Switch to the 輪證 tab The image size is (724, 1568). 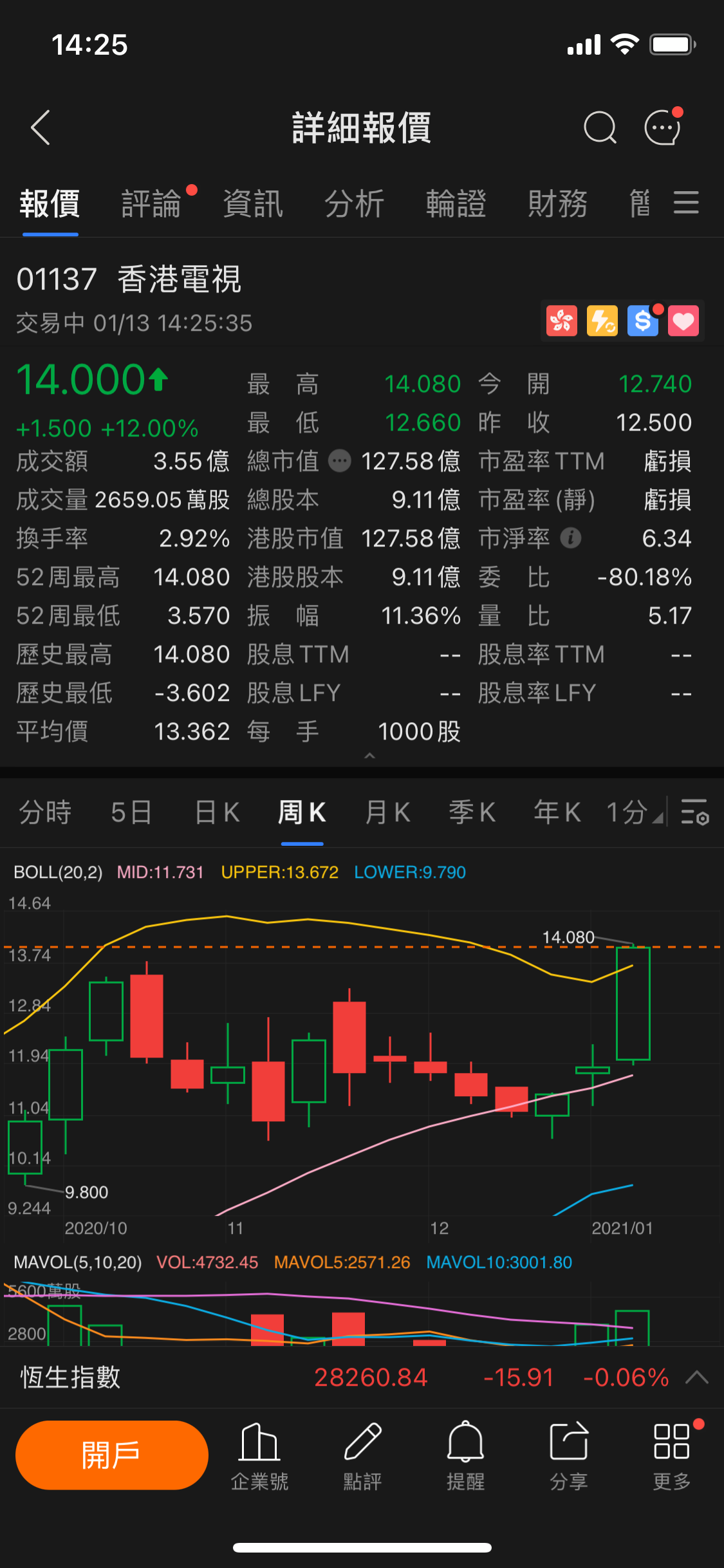(456, 203)
